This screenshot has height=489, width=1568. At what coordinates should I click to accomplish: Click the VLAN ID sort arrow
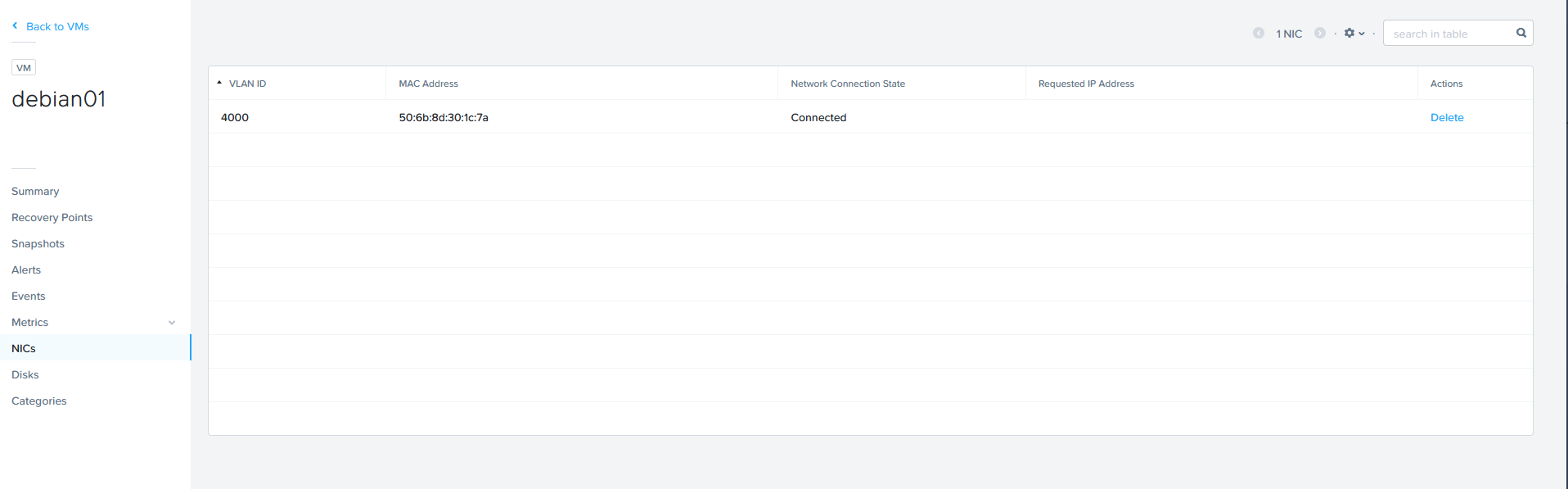pos(219,83)
